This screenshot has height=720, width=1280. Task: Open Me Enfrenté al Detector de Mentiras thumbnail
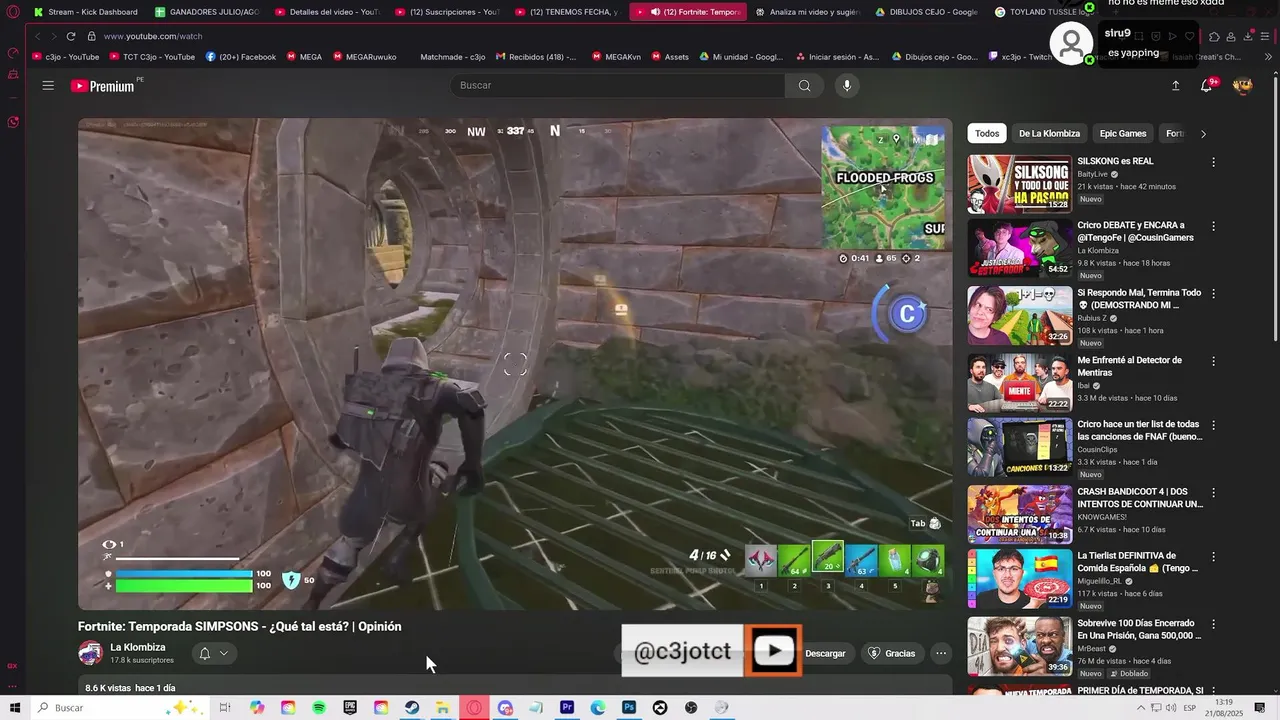[1019, 382]
